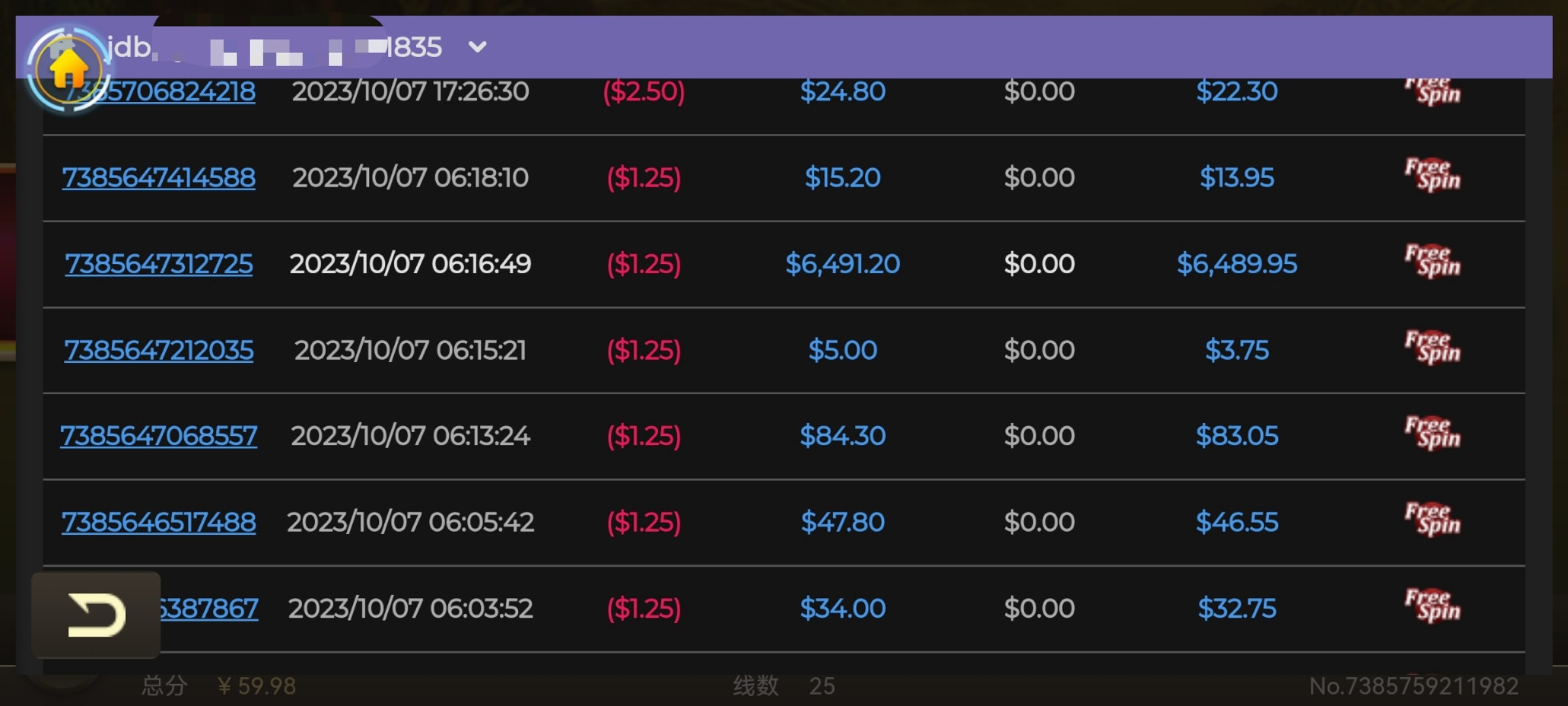This screenshot has width=1568, height=706.
Task: Open record 7385647212035 details
Action: 159,350
